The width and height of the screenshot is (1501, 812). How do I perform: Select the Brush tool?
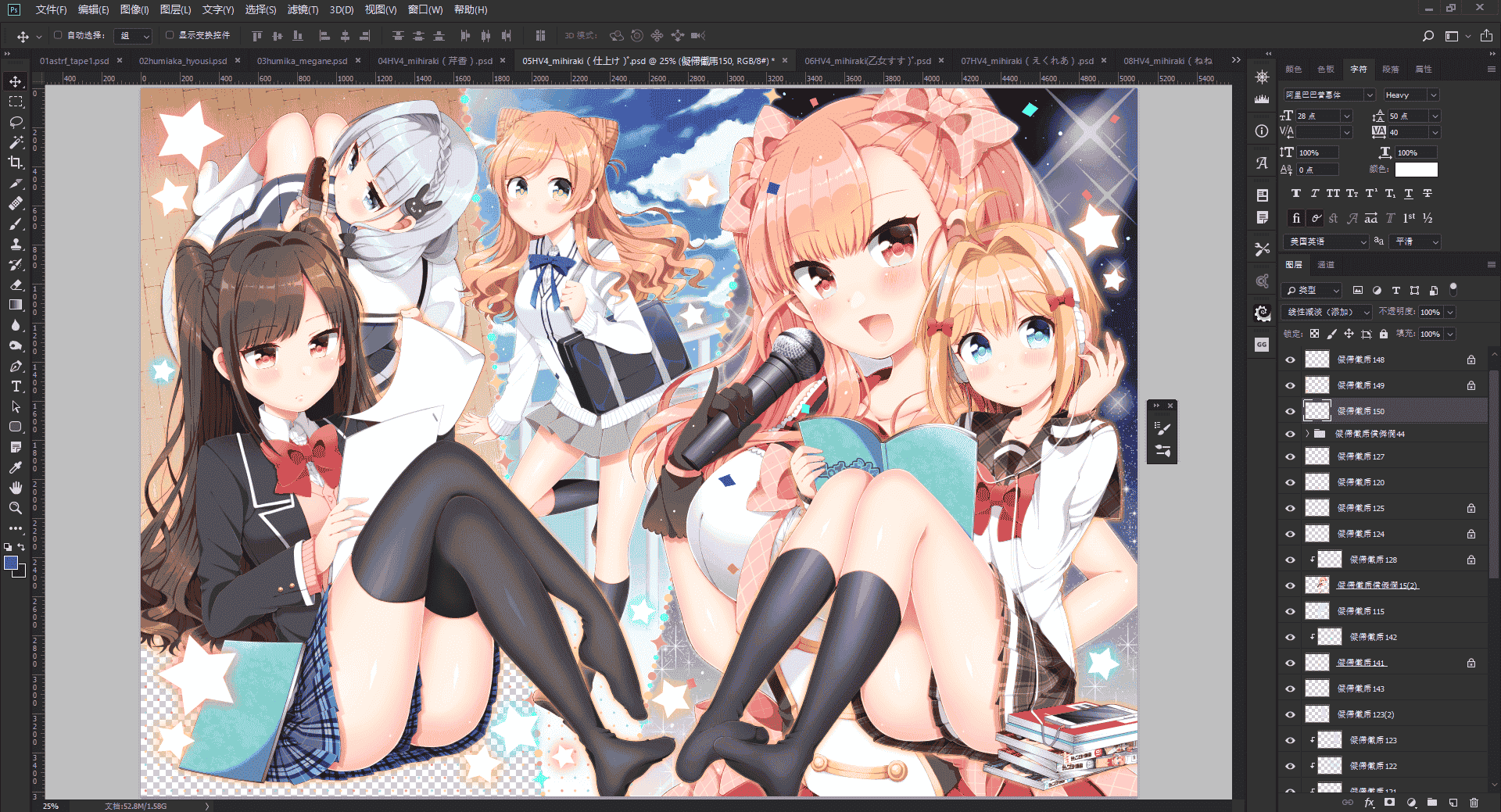pyautogui.click(x=16, y=224)
